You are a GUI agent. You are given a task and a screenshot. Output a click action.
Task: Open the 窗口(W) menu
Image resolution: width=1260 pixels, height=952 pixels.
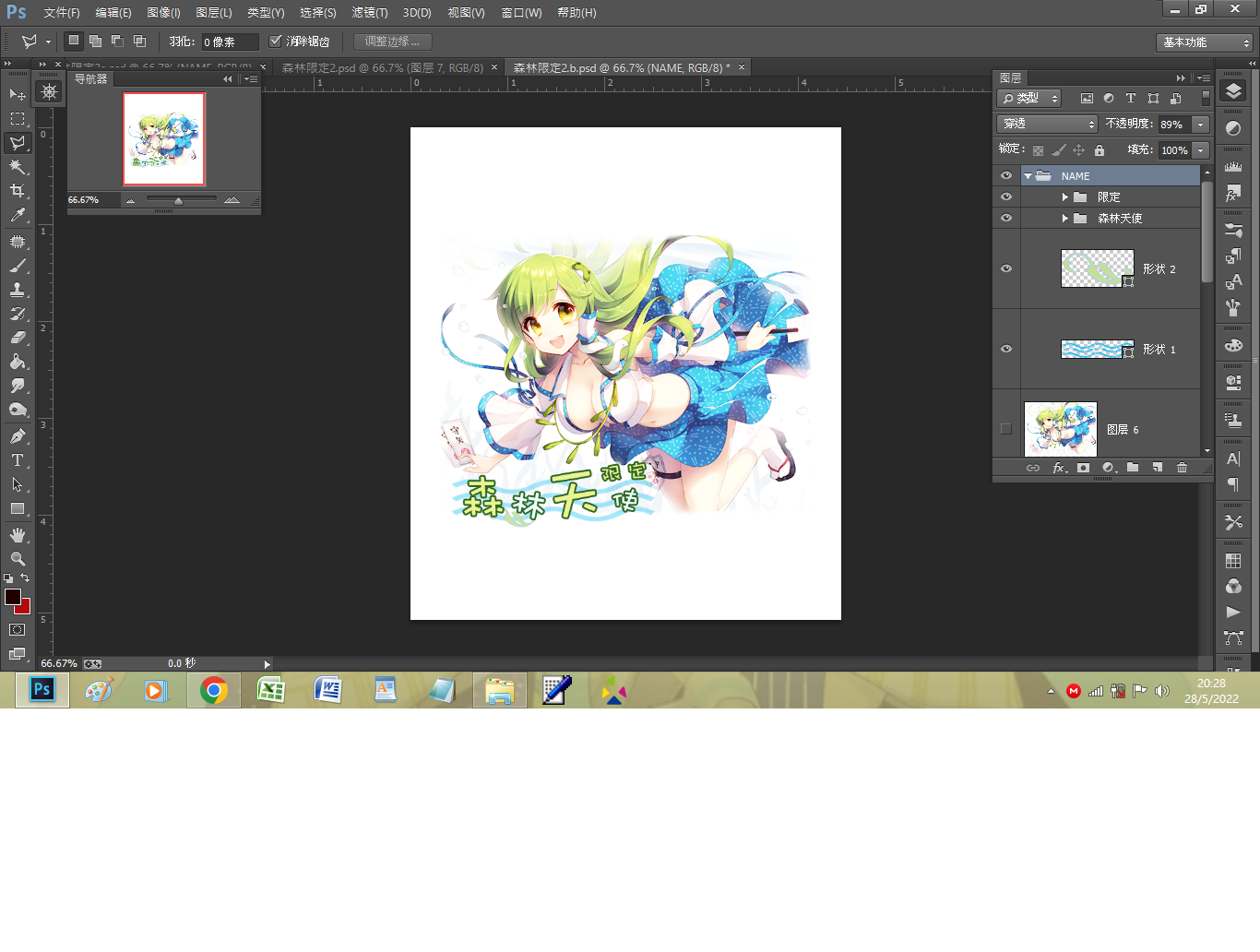522,13
